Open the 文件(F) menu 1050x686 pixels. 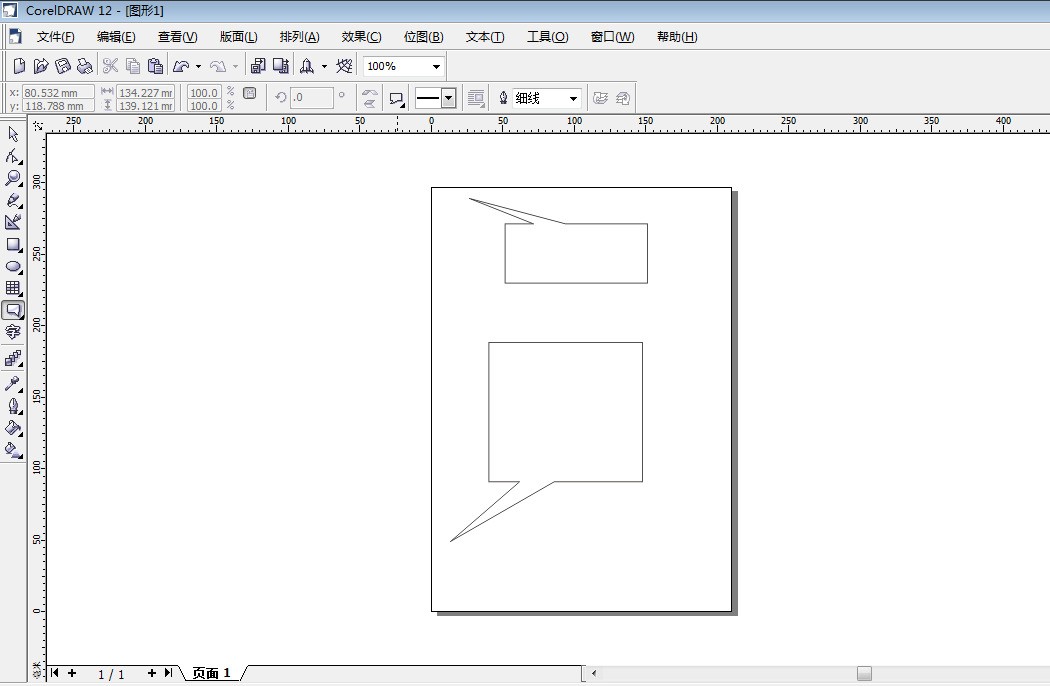pyautogui.click(x=55, y=37)
